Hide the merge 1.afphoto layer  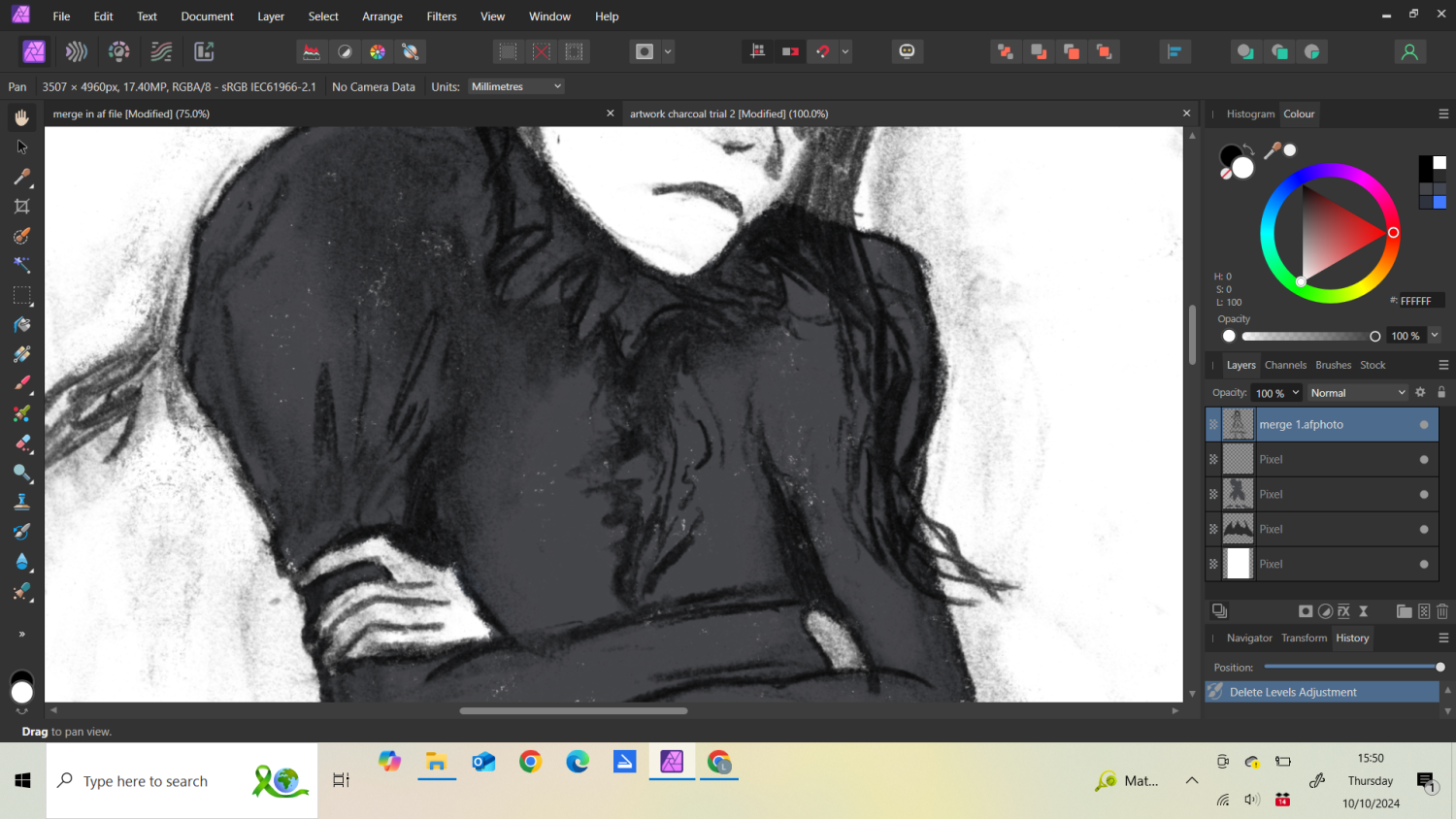[1424, 425]
